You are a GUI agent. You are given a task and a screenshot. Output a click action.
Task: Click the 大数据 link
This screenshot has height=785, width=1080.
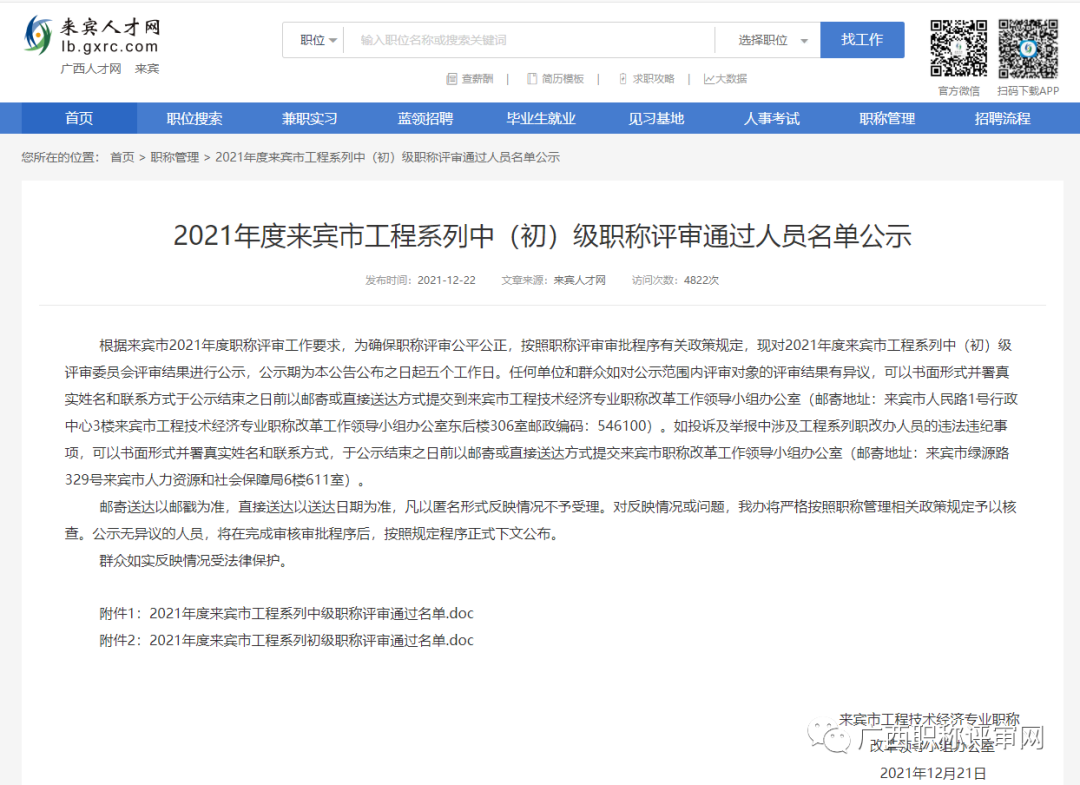pyautogui.click(x=731, y=79)
